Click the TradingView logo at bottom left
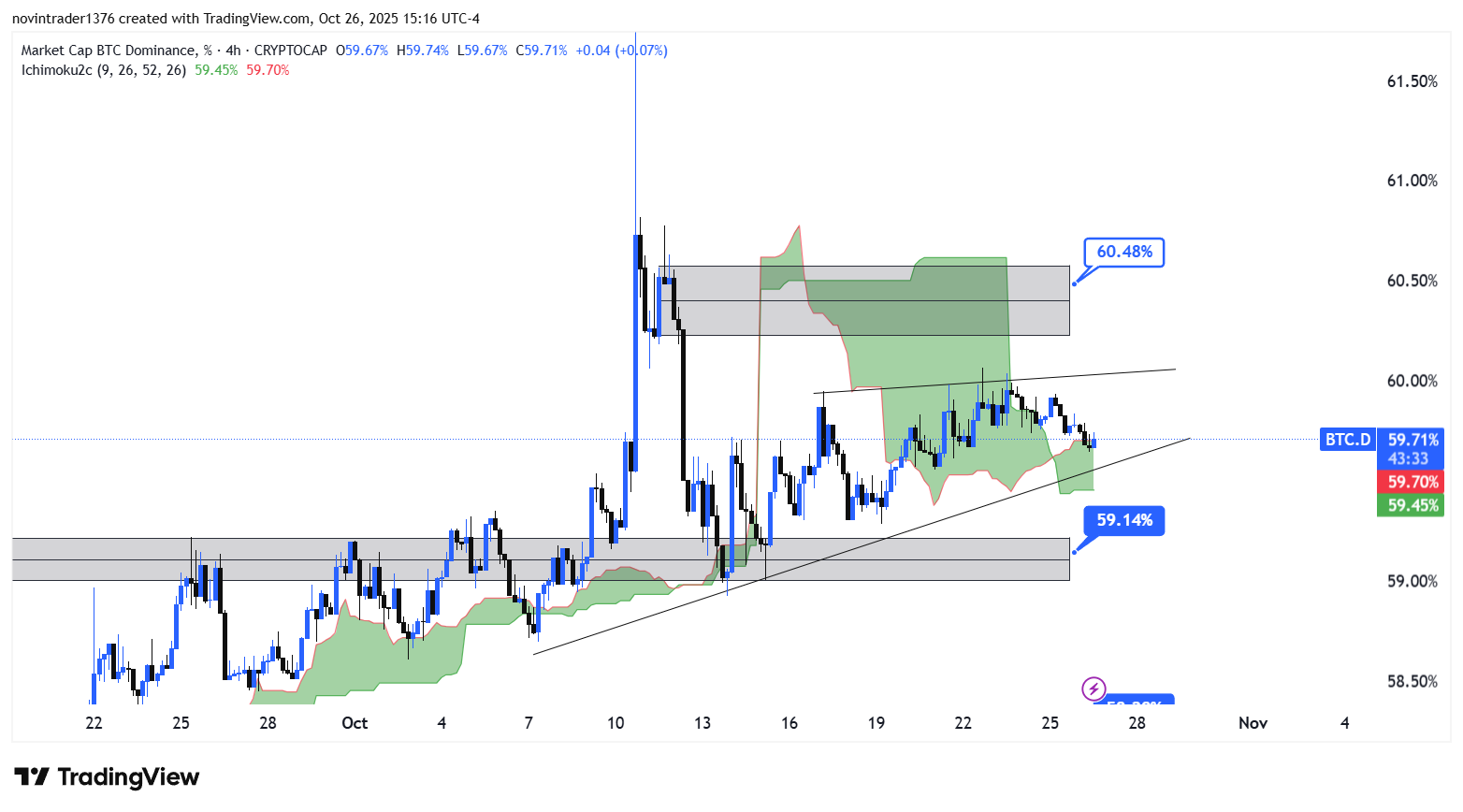Image resolution: width=1463 pixels, height=812 pixels. (x=107, y=777)
